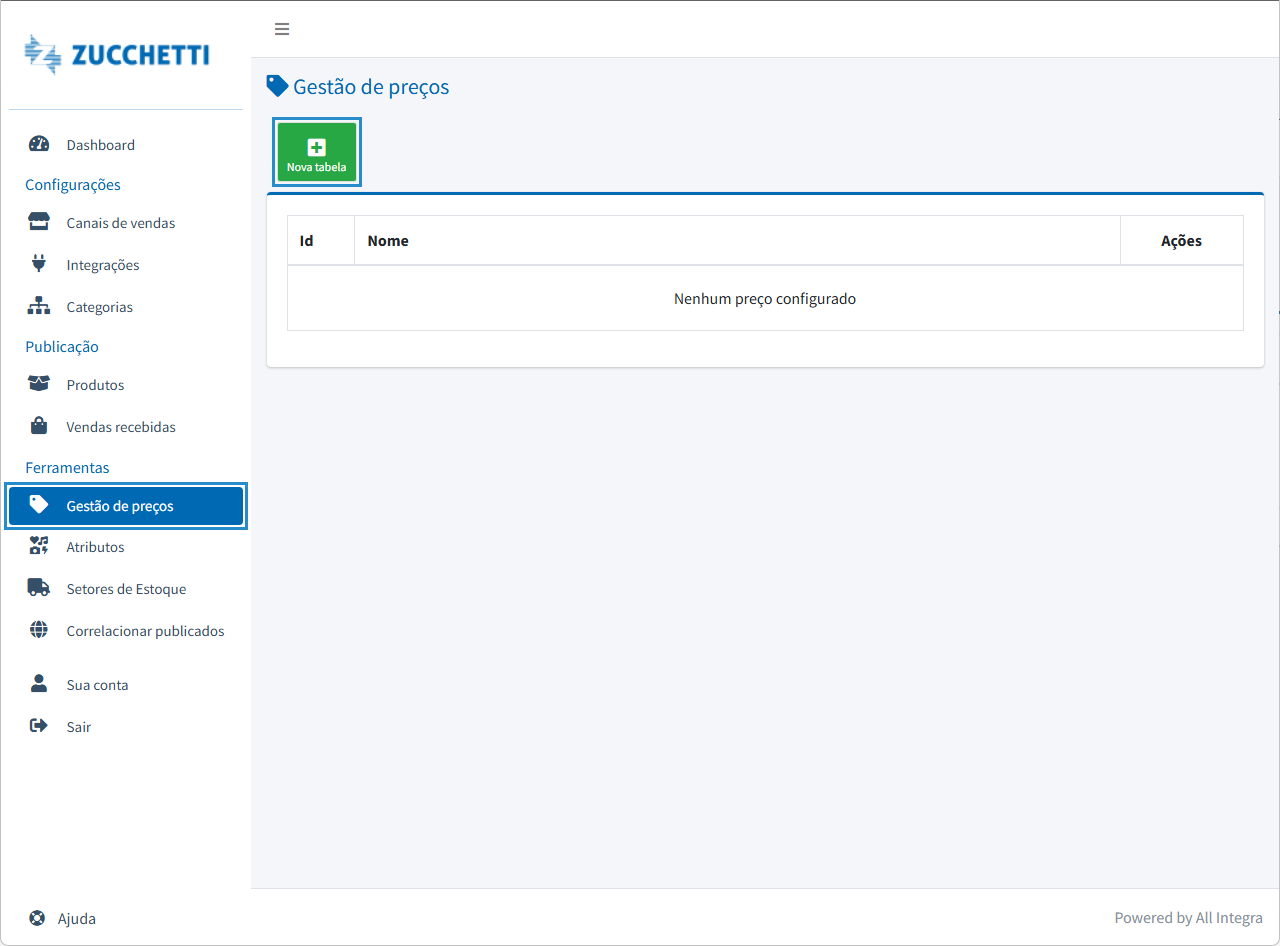Screen dimensions: 1280x946
Task: Log out using the Sair option
Action: click(78, 727)
